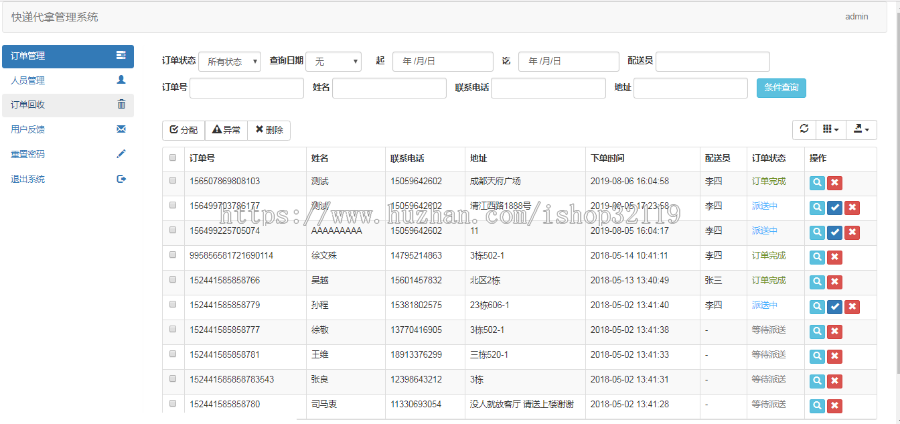This screenshot has width=900, height=424.
Task: Click the 快递代拿管理系统 title
Action: pos(55,17)
